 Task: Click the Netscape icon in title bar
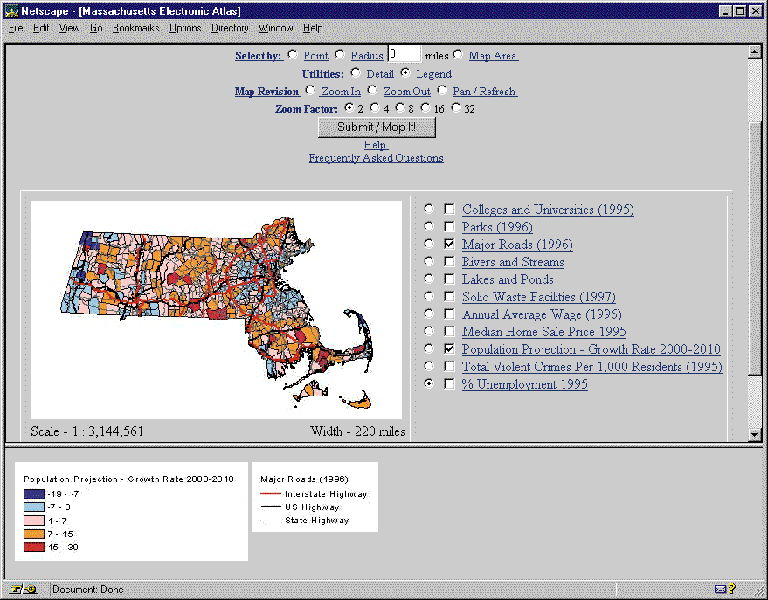[x=11, y=10]
